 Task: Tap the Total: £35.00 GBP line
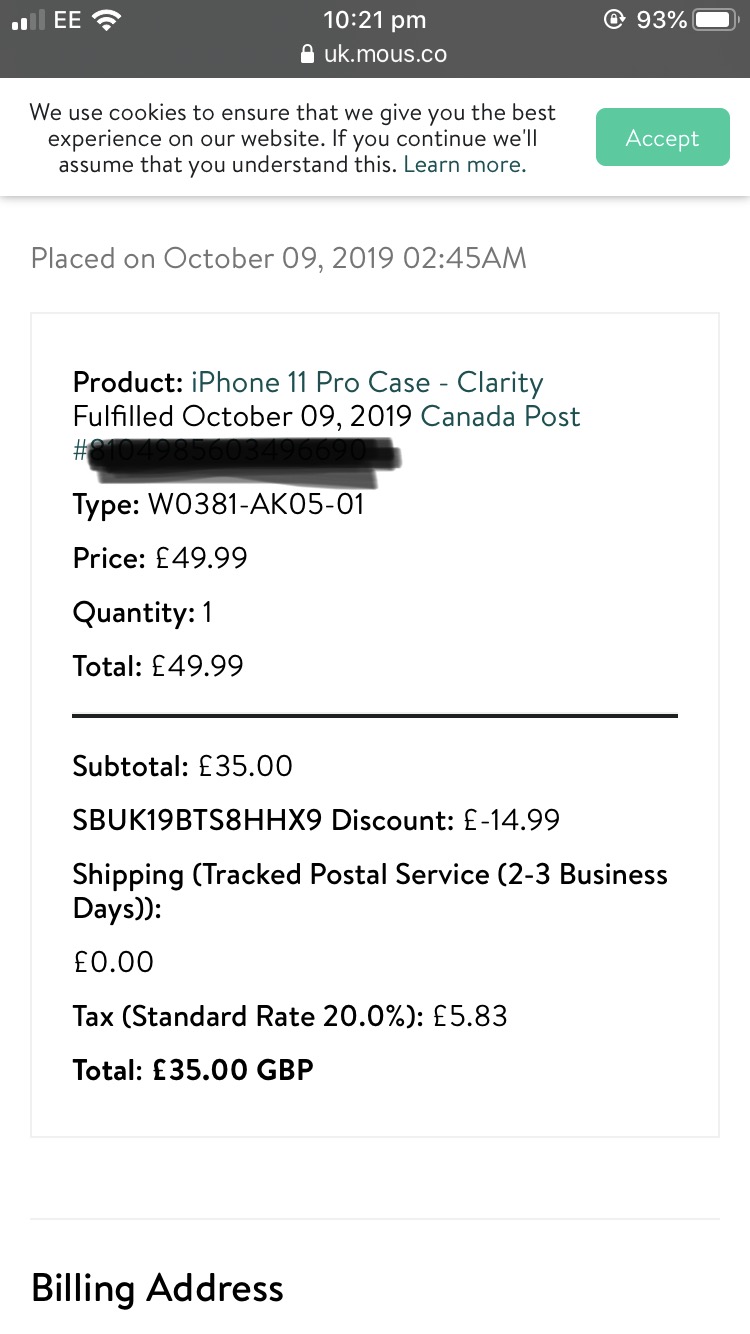(193, 1070)
